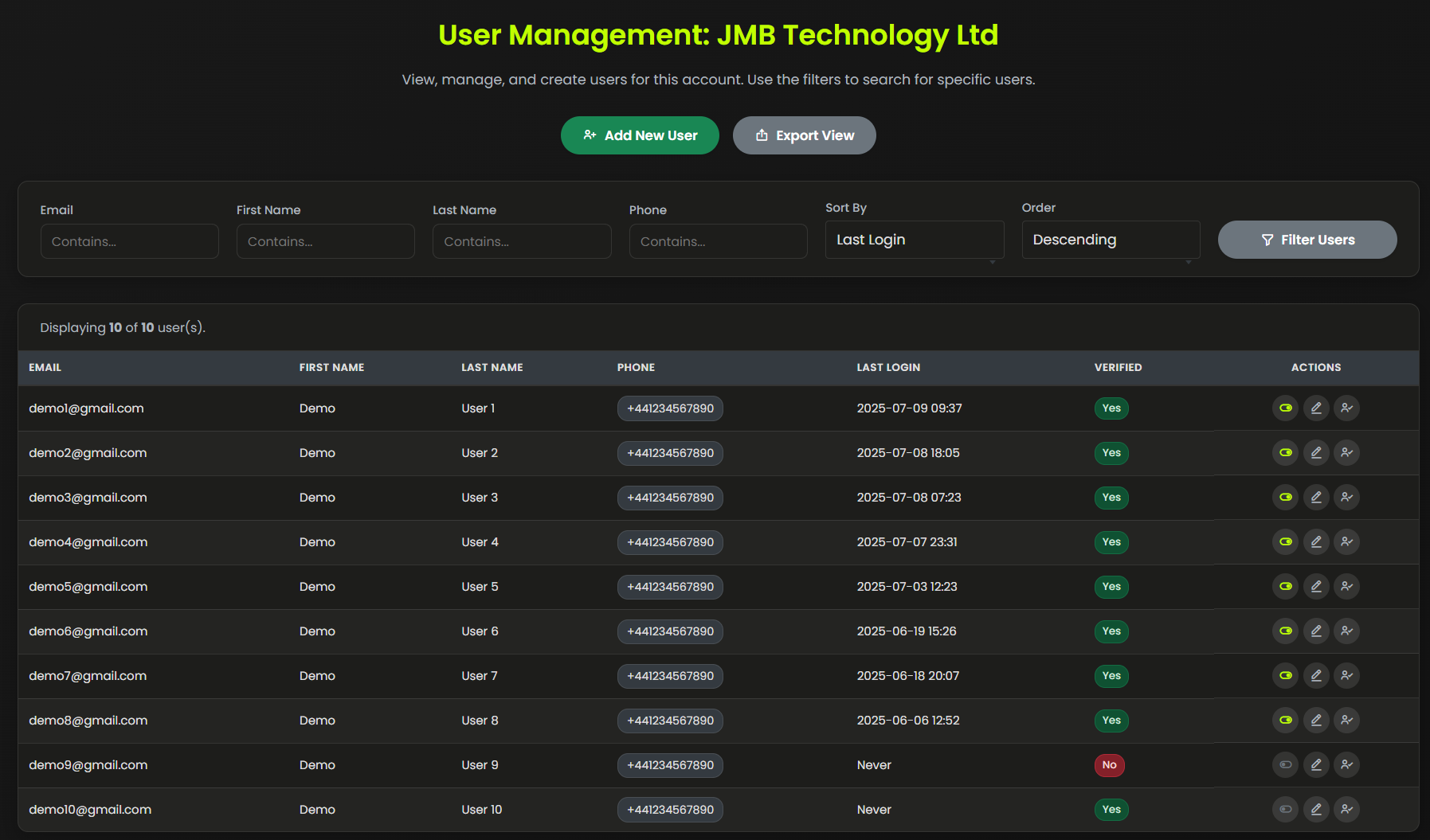Click the Displaying 10 of 10 users text
The height and width of the screenshot is (840, 1430).
click(123, 327)
